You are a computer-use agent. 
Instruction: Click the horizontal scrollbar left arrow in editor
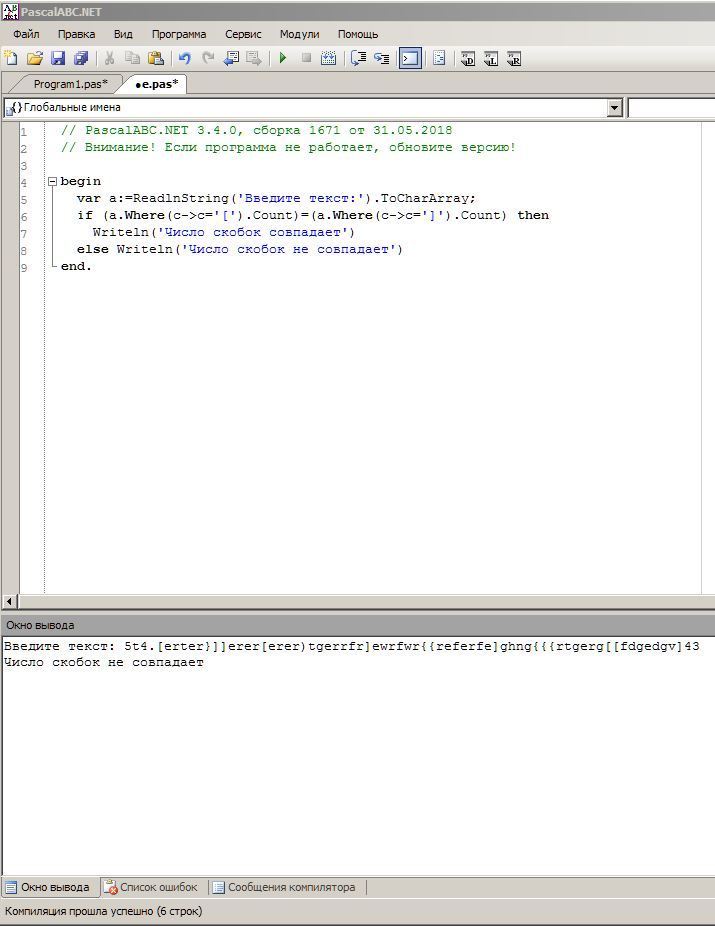click(x=9, y=601)
